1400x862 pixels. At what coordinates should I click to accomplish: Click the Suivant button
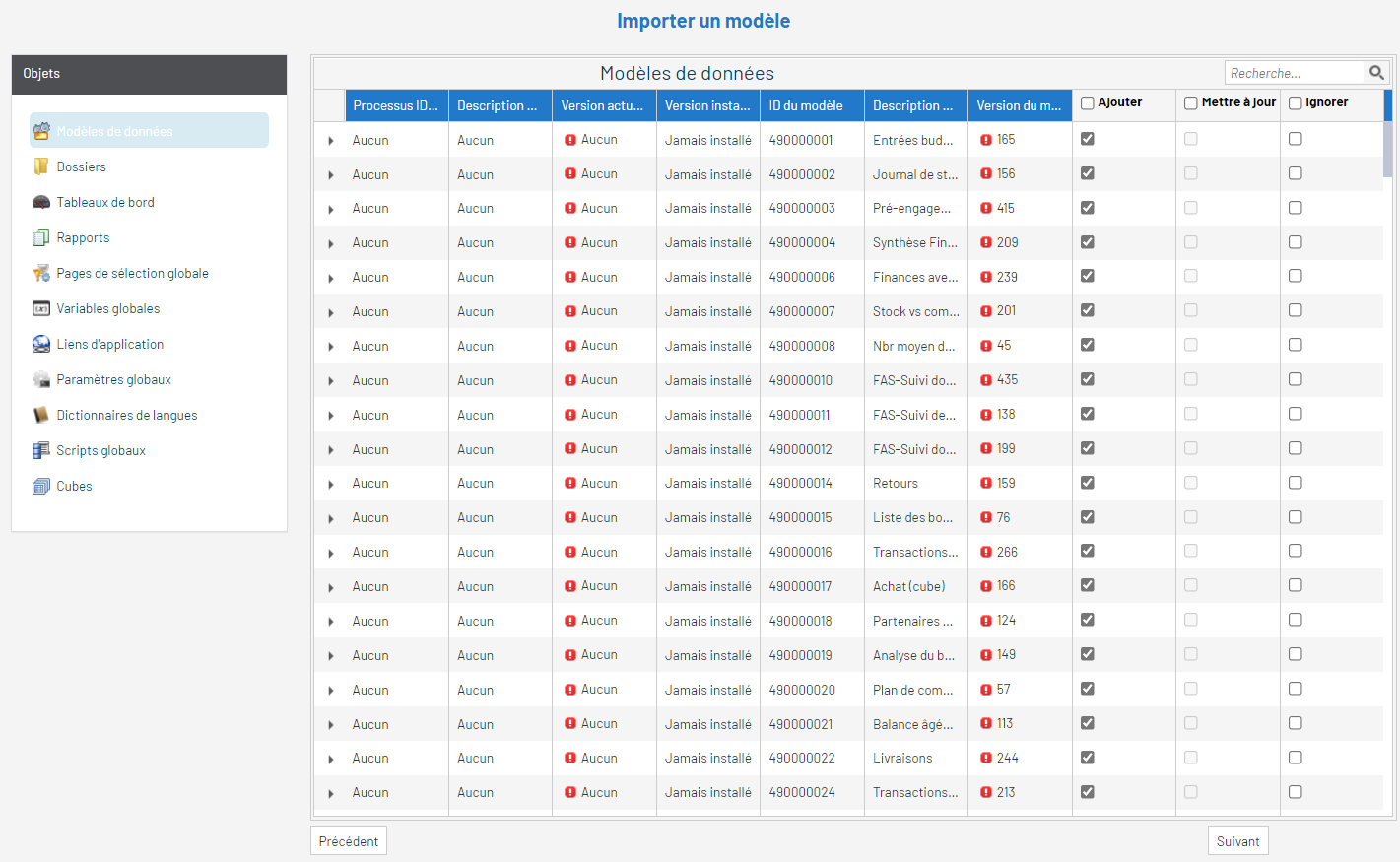pos(1237,841)
